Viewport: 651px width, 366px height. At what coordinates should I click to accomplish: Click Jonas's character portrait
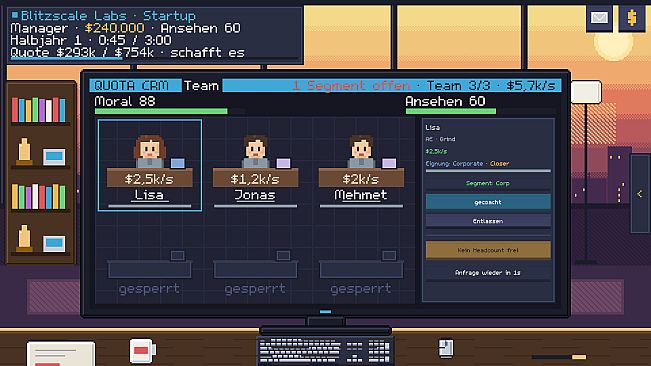point(255,151)
